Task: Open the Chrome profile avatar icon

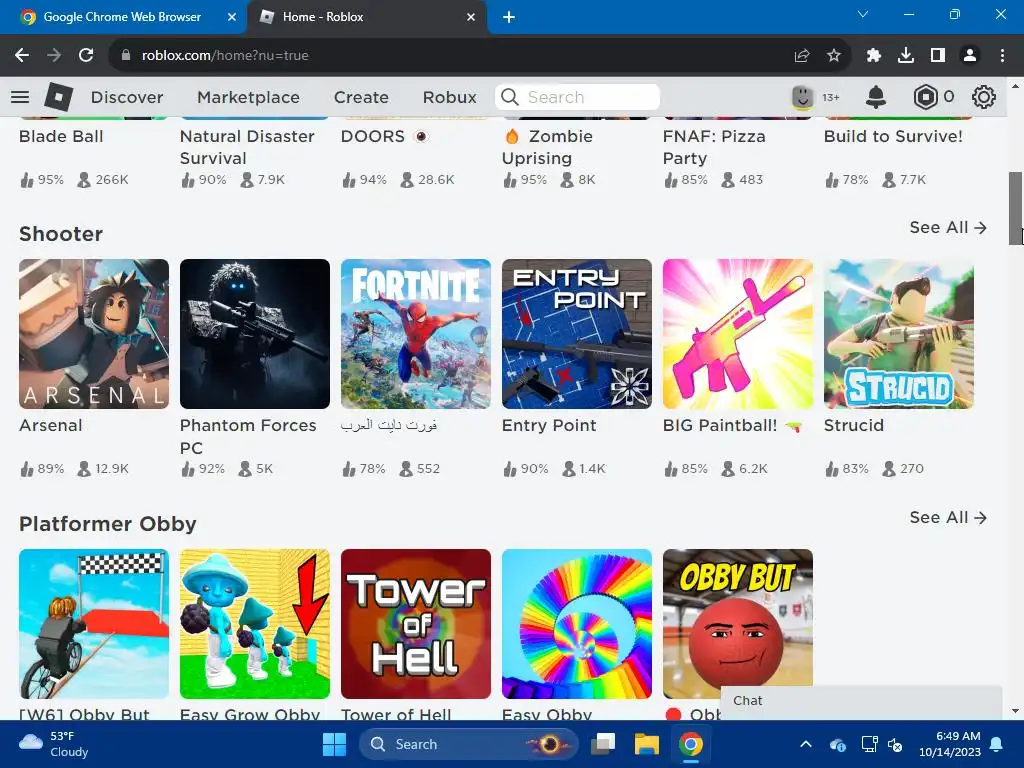Action: tap(970, 56)
